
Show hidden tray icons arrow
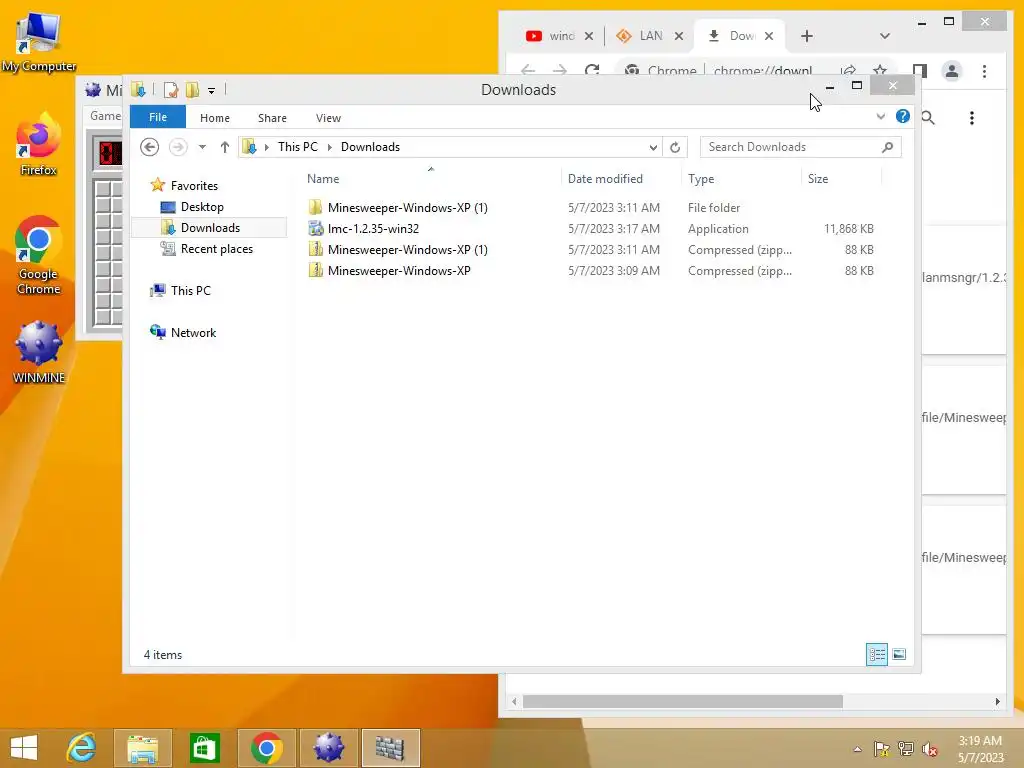[x=857, y=749]
